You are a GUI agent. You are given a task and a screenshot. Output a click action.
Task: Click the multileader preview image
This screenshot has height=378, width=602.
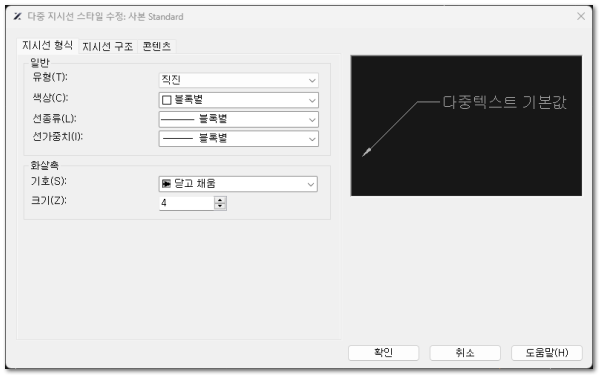point(466,126)
